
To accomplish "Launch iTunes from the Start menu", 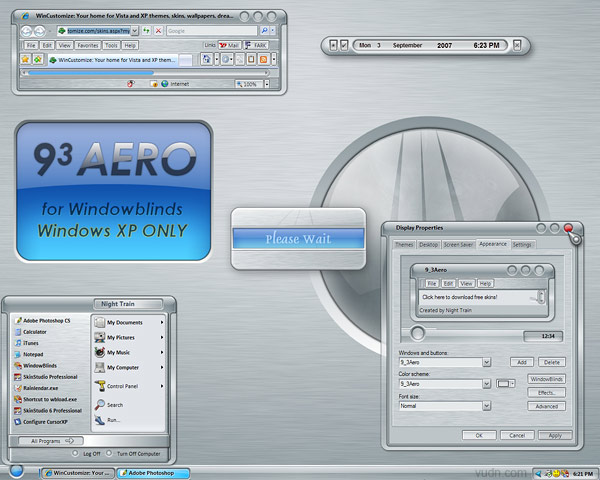I will pyautogui.click(x=27, y=343).
